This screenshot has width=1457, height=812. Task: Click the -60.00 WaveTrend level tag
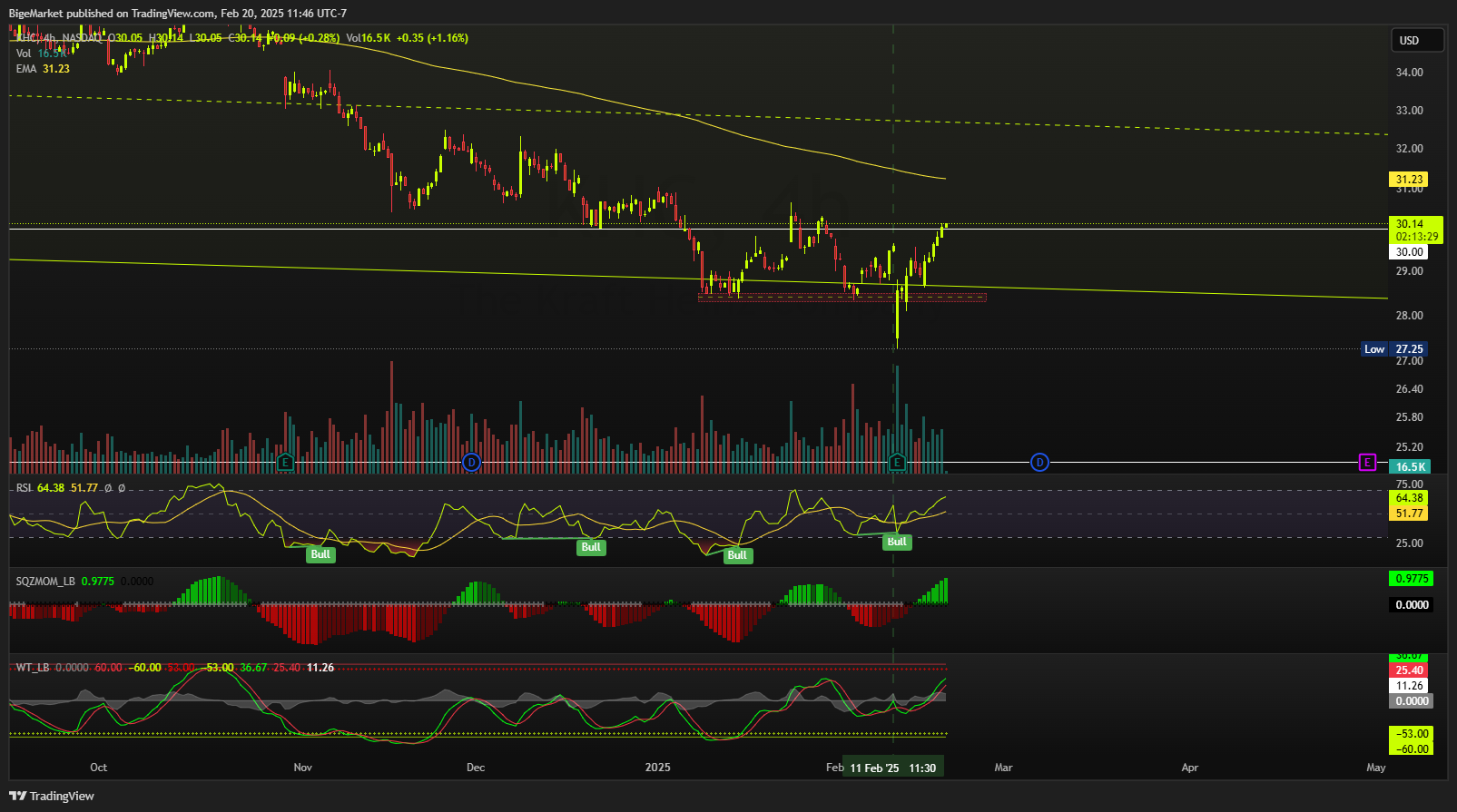(1412, 749)
